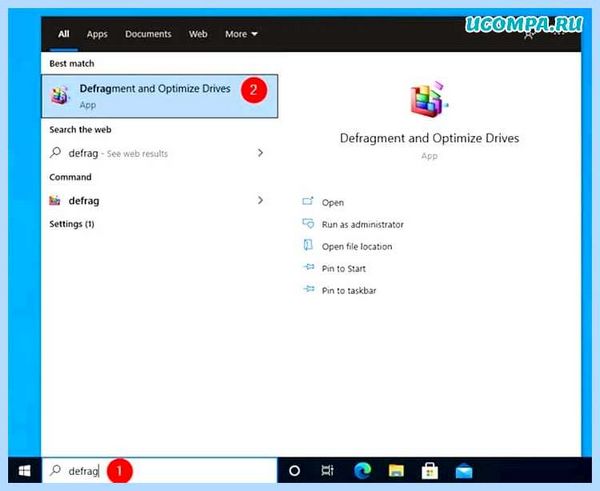Launch Microsoft Edge from the taskbar
The height and width of the screenshot is (491, 600).
(x=362, y=471)
